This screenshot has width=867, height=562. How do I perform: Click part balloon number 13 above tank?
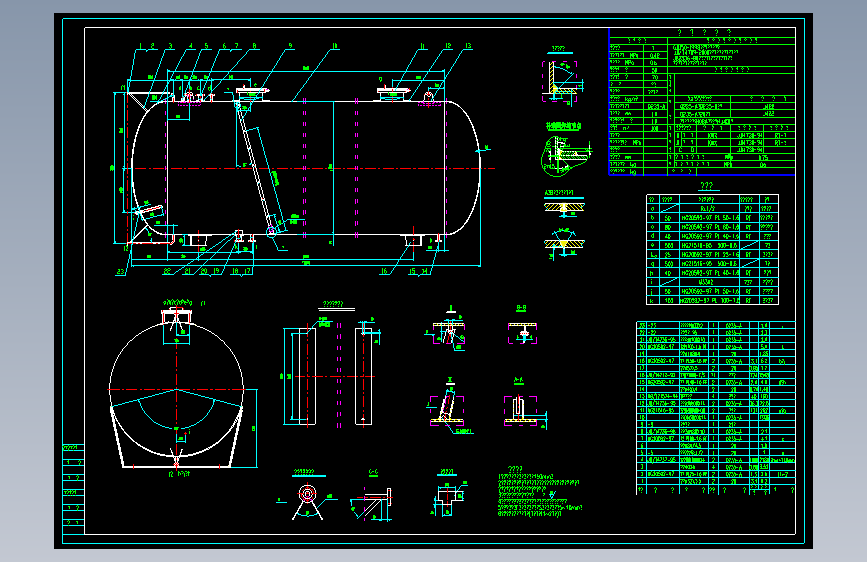(x=468, y=46)
